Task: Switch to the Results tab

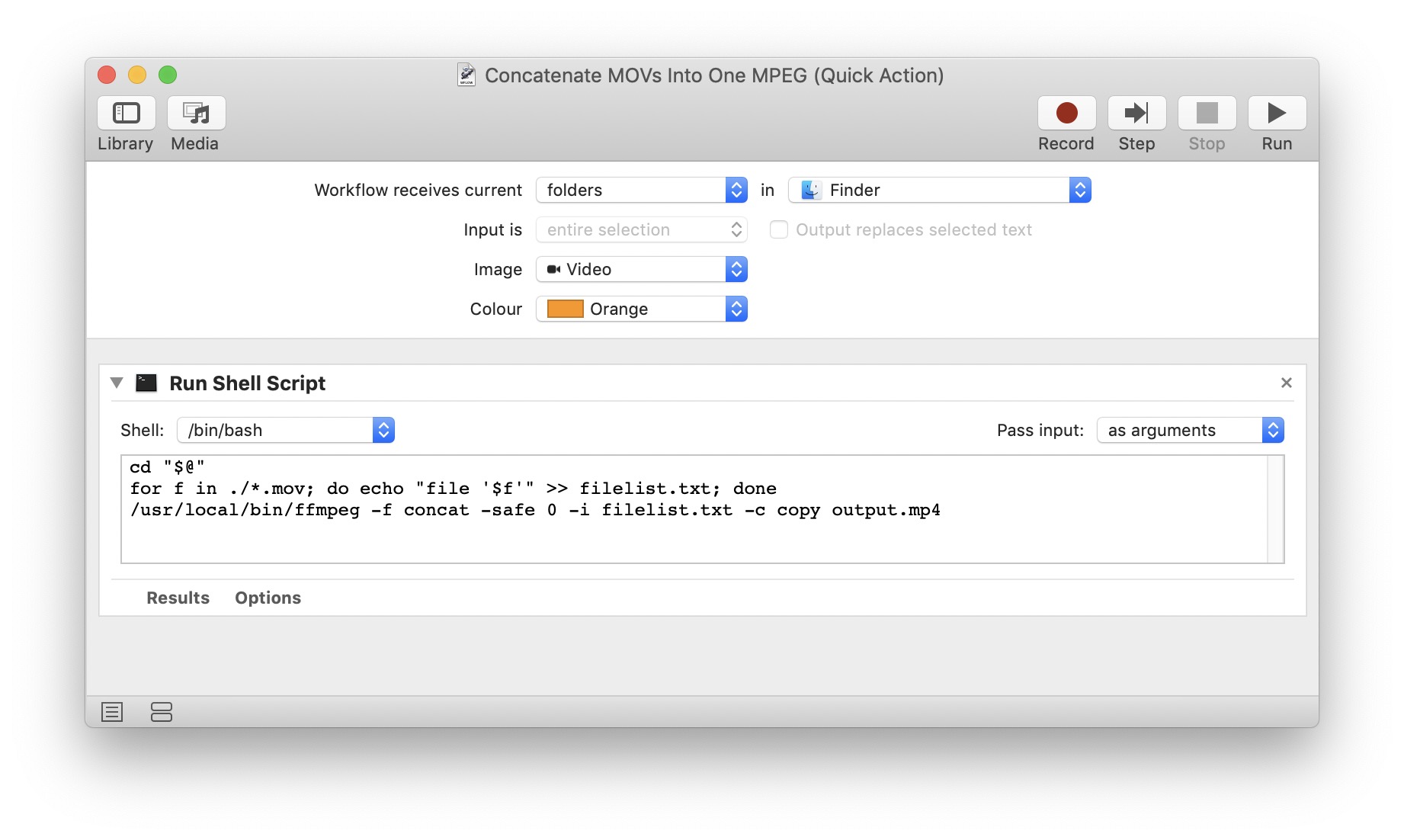Action: tap(178, 598)
